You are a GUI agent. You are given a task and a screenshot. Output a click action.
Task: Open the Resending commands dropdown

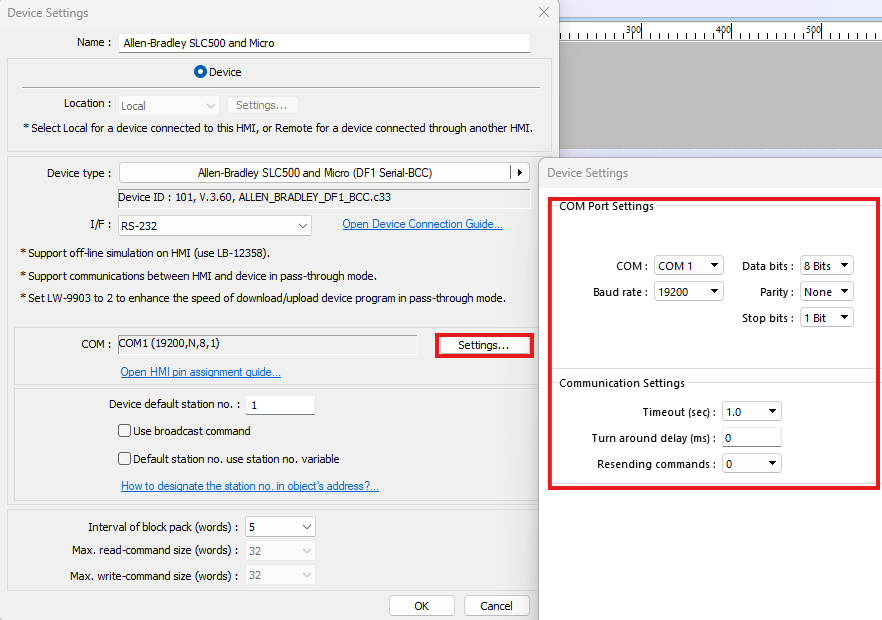click(x=752, y=464)
